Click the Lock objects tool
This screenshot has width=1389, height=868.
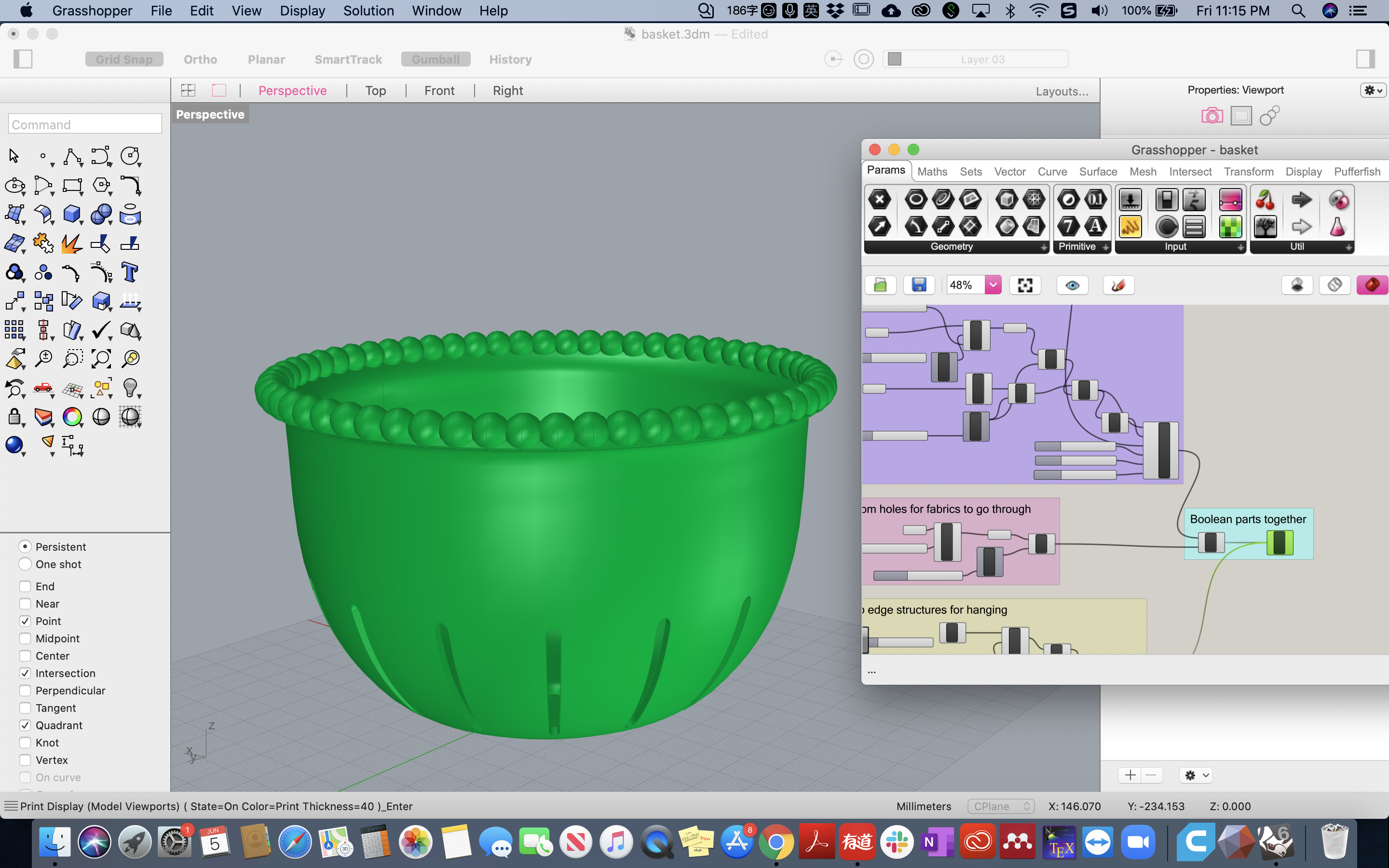point(14,417)
